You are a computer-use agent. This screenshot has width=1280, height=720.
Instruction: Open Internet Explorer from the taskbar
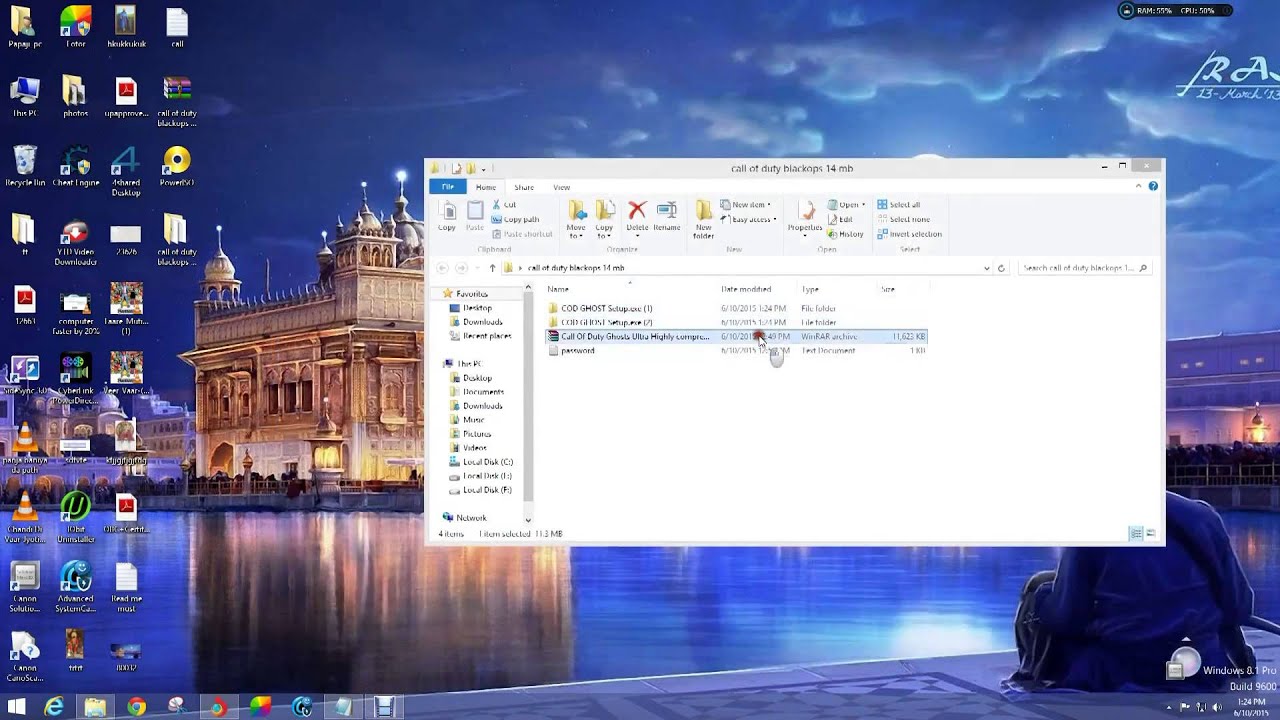(x=55, y=707)
